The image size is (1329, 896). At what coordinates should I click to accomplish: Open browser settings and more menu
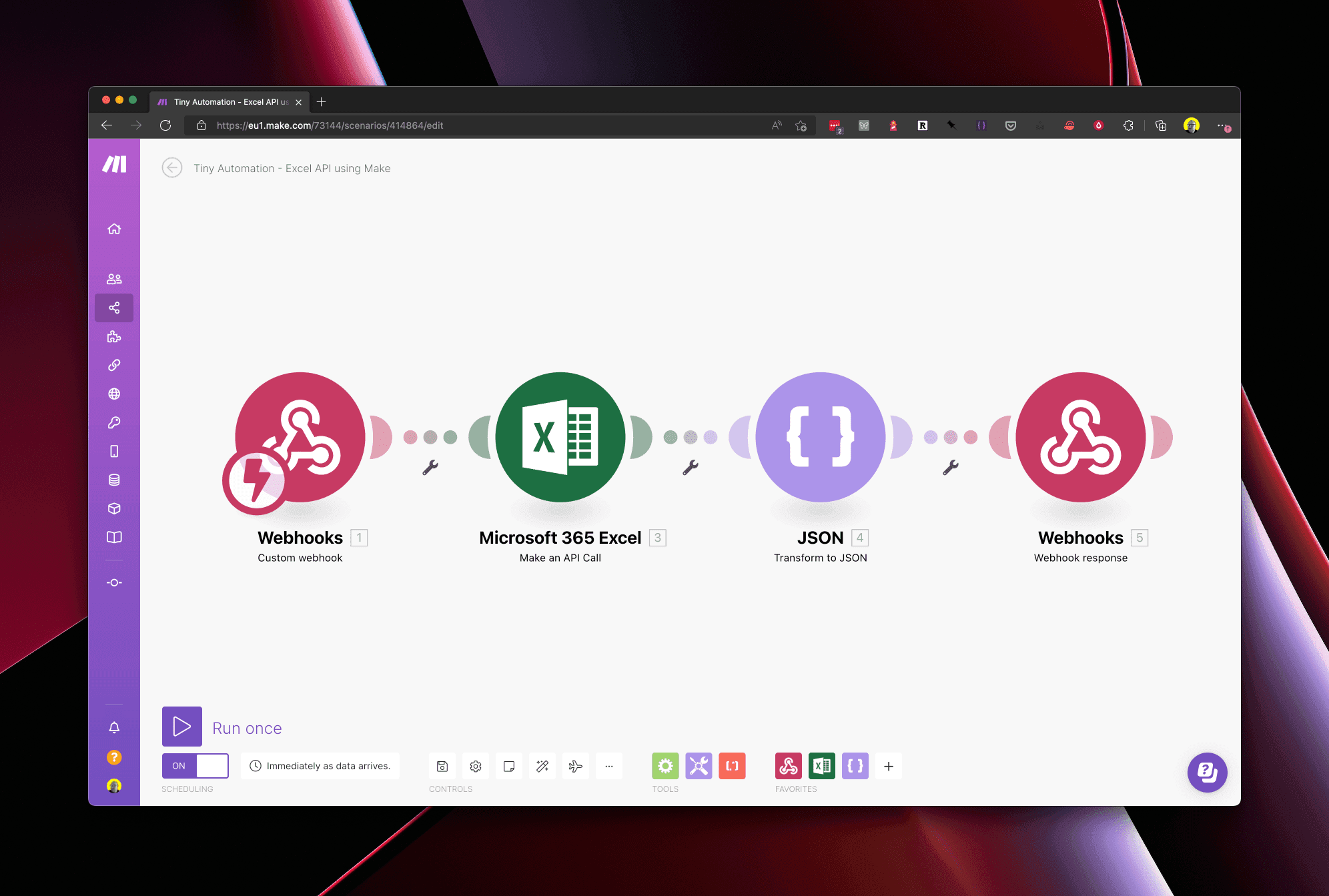point(1223,125)
